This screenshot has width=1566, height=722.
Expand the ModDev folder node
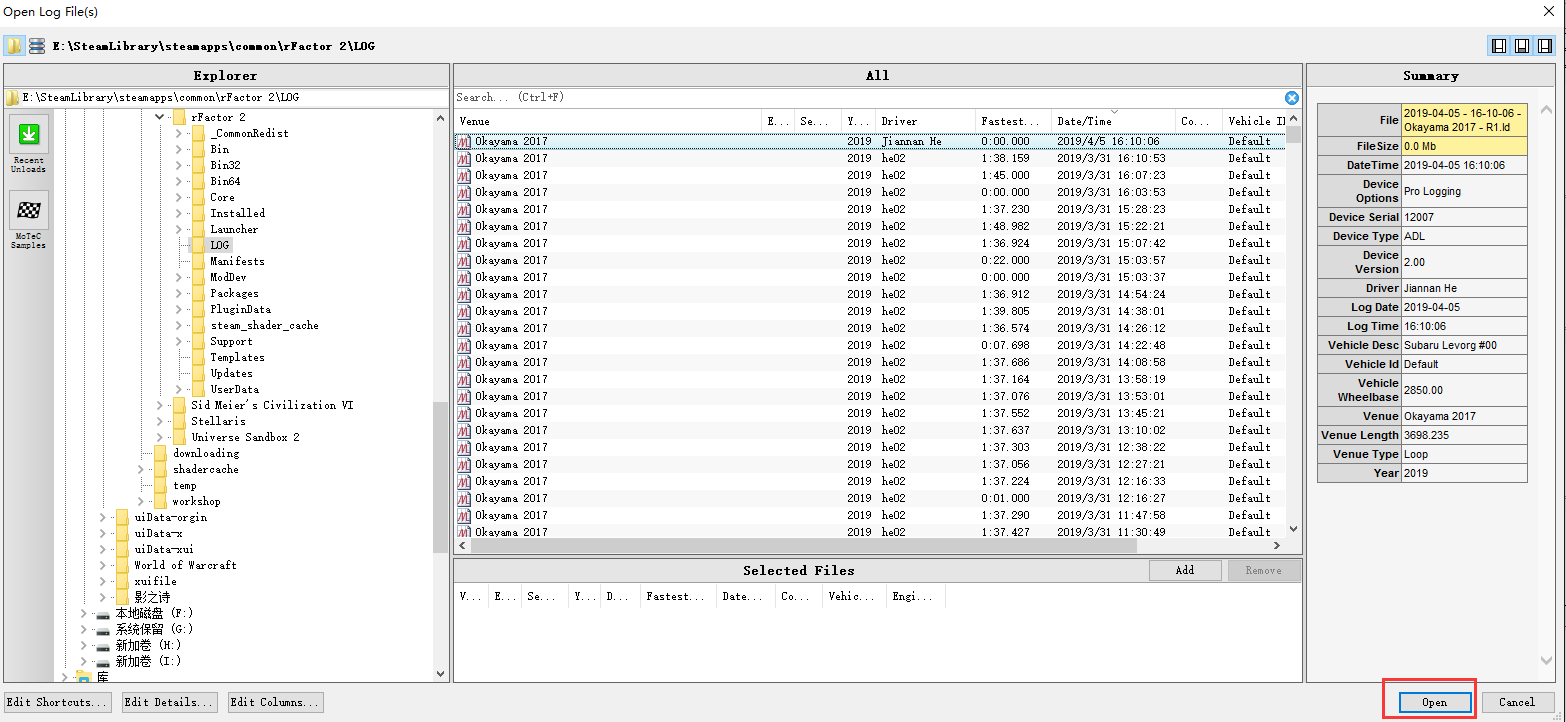[x=179, y=277]
